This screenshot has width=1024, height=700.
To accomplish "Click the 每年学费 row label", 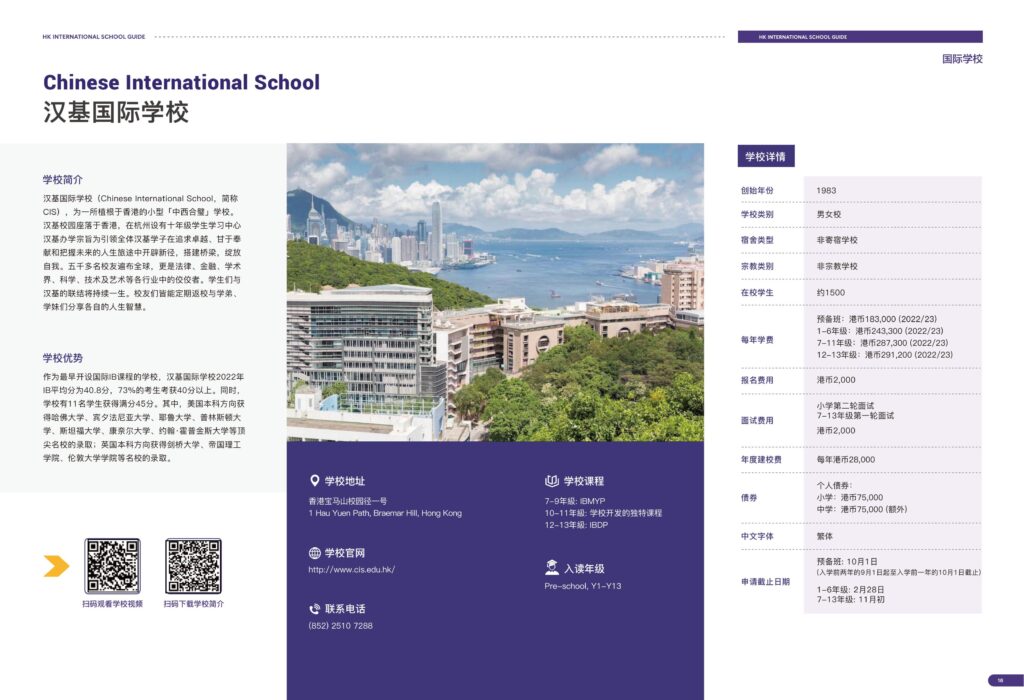I will click(757, 340).
